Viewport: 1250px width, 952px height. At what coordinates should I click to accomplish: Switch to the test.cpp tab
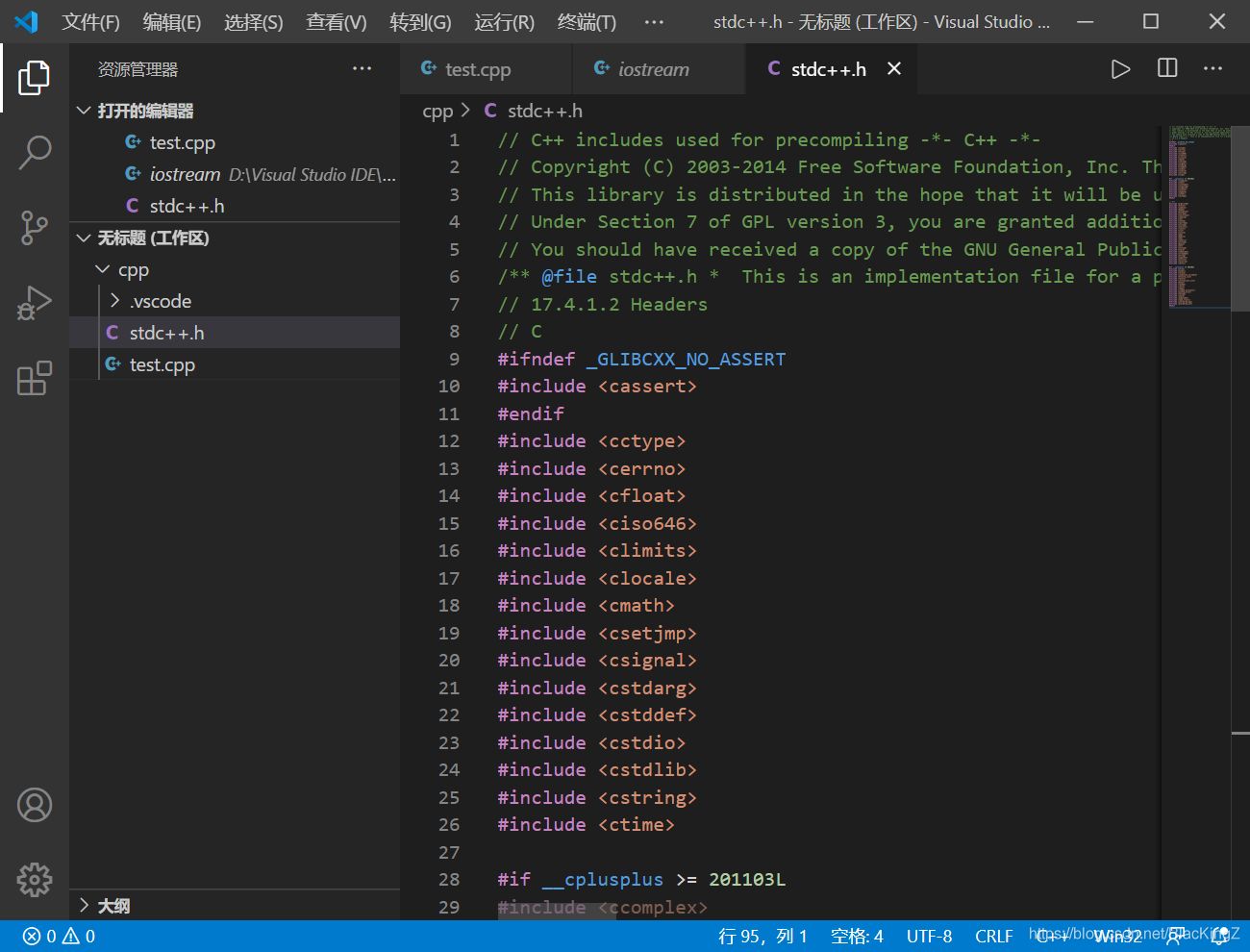click(477, 68)
